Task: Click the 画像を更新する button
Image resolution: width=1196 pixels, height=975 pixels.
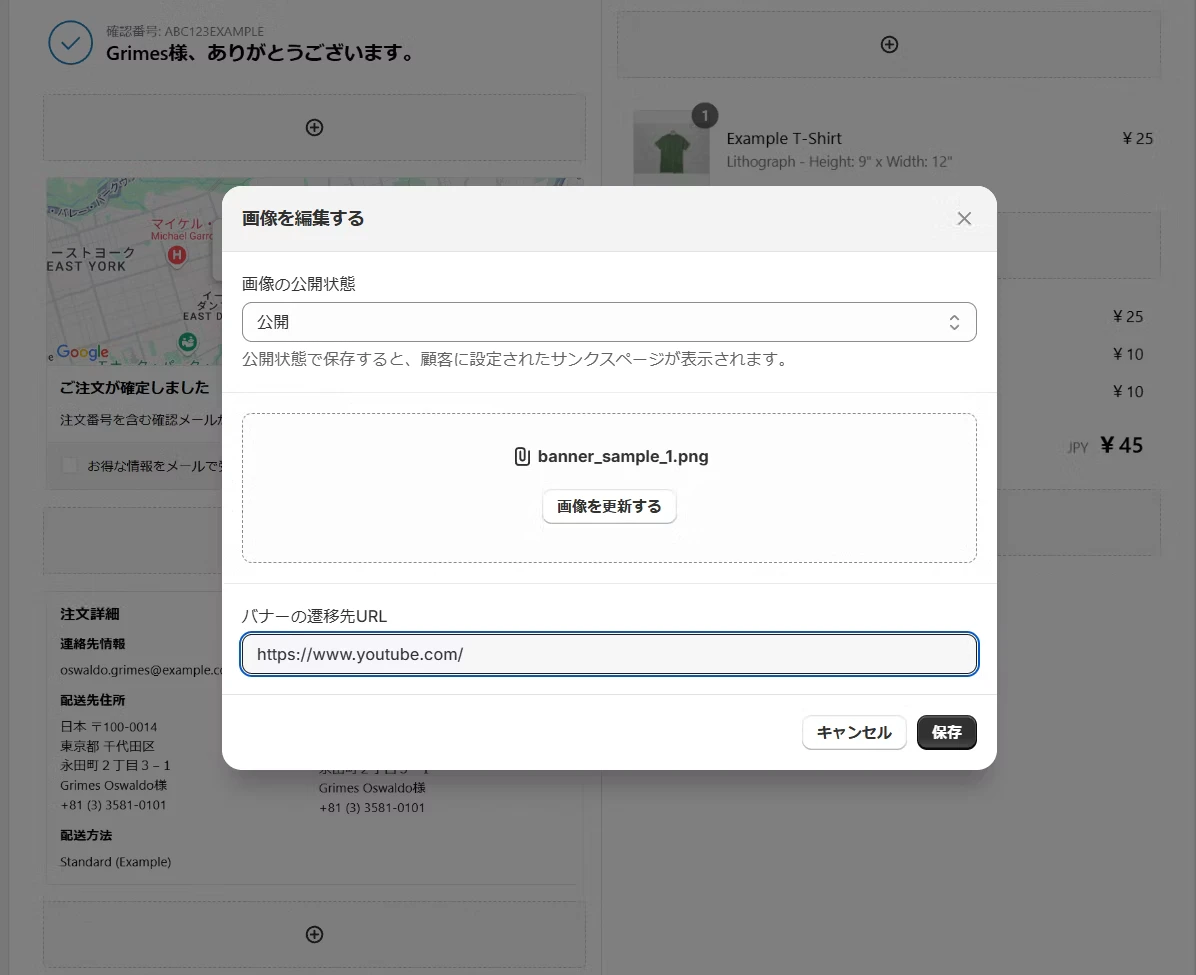Action: click(x=609, y=507)
